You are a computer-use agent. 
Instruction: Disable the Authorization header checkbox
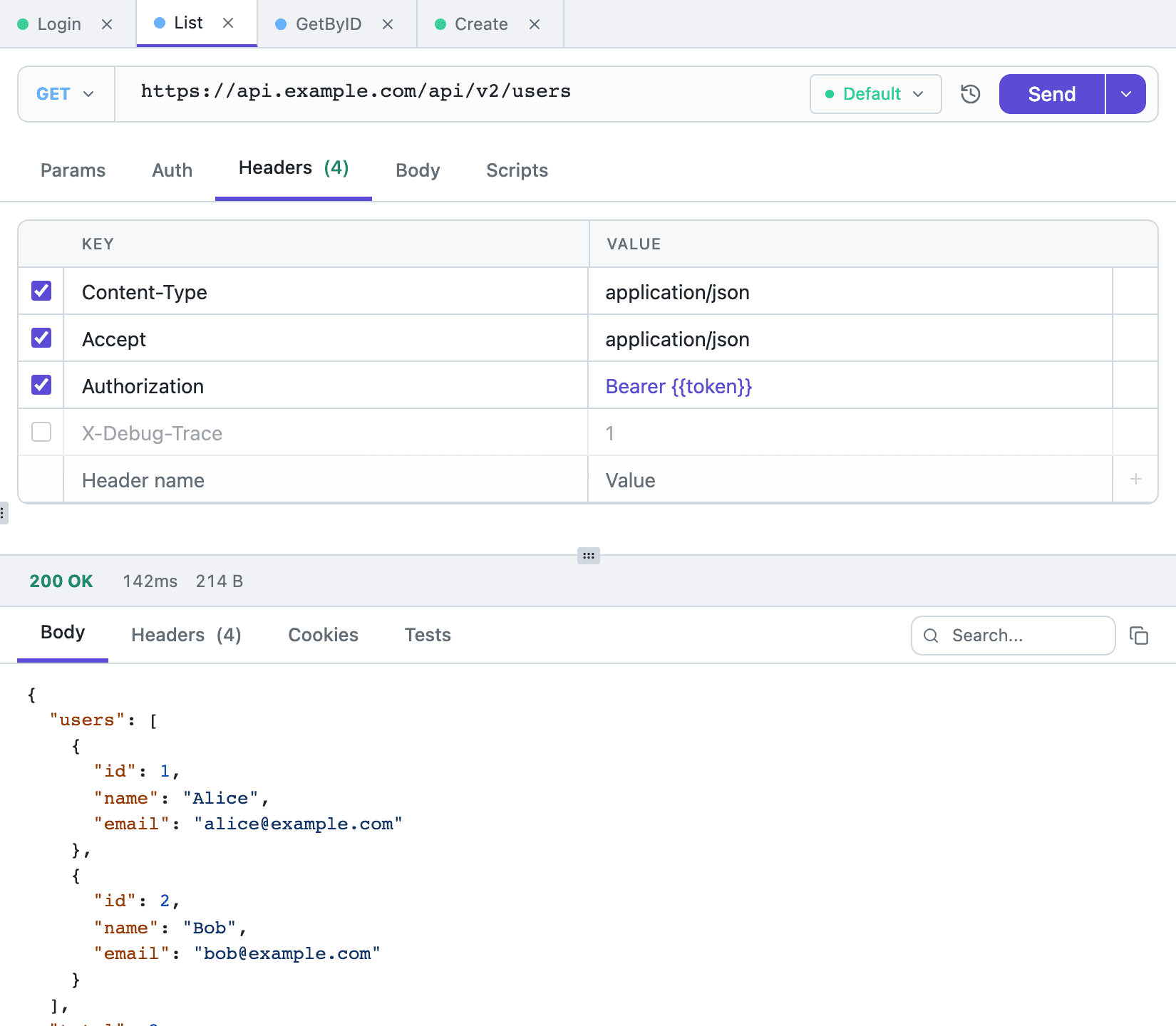[x=41, y=385]
